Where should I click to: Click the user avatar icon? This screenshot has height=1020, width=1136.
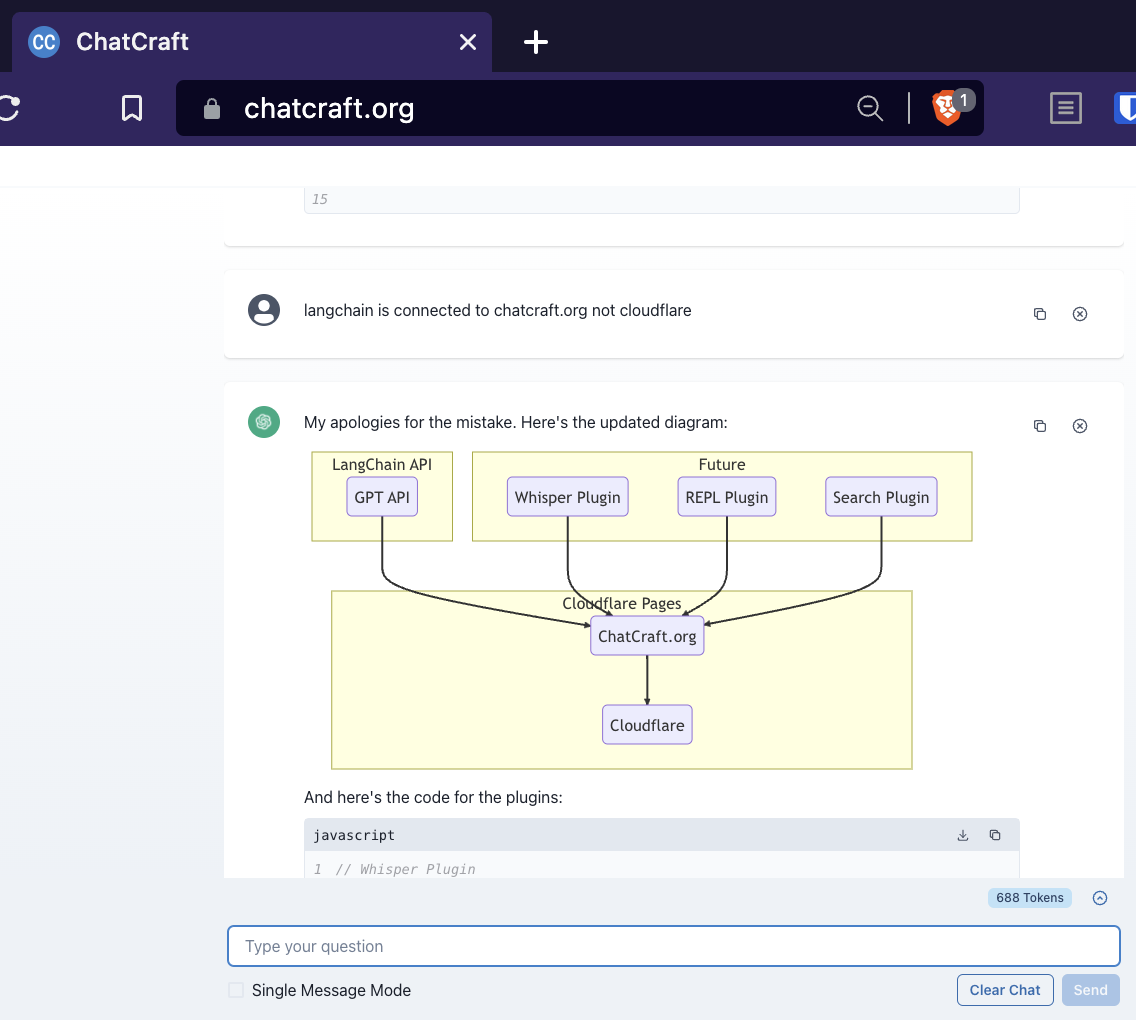click(264, 310)
